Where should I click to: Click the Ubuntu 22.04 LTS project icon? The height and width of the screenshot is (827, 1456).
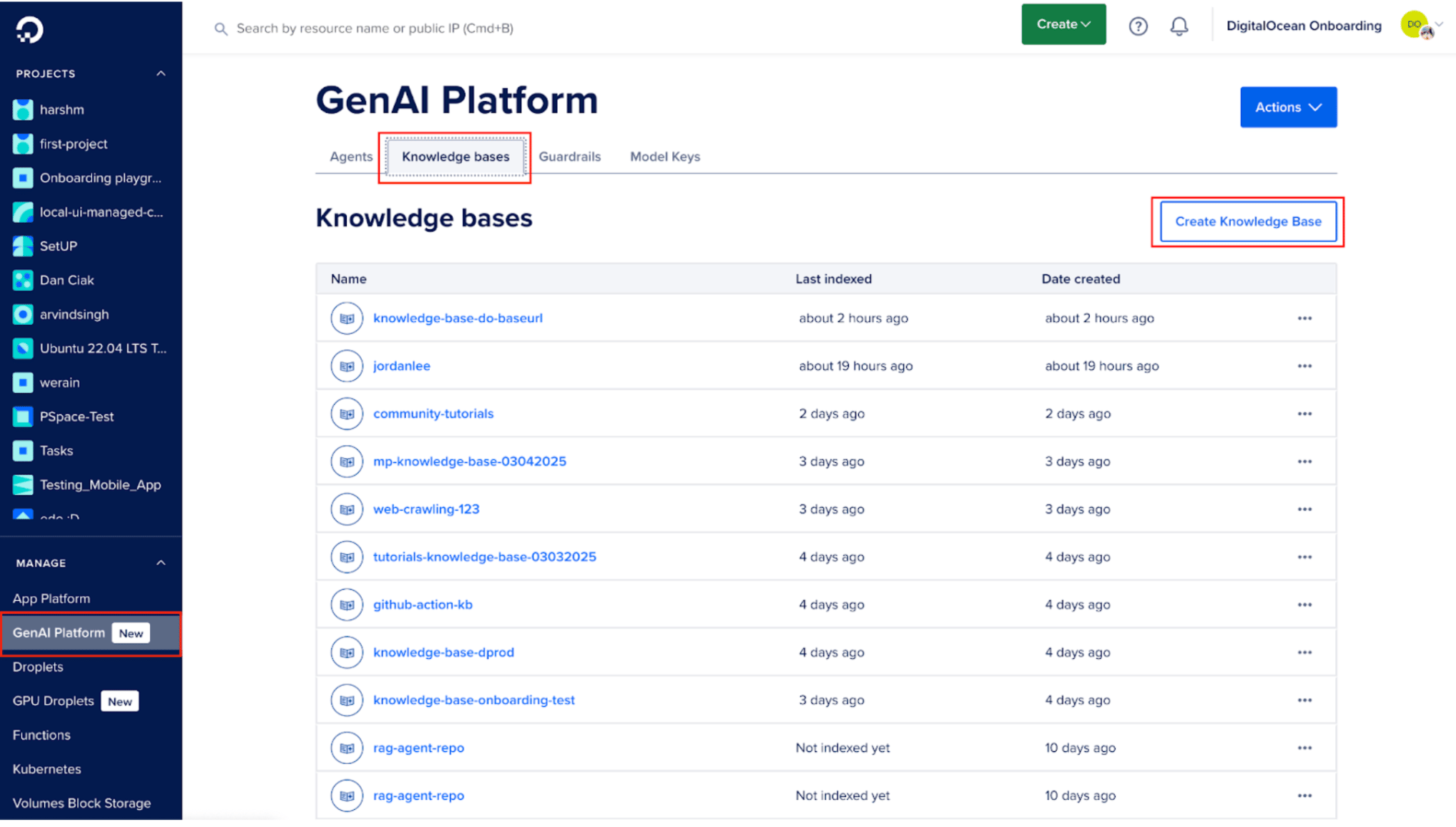pos(23,348)
